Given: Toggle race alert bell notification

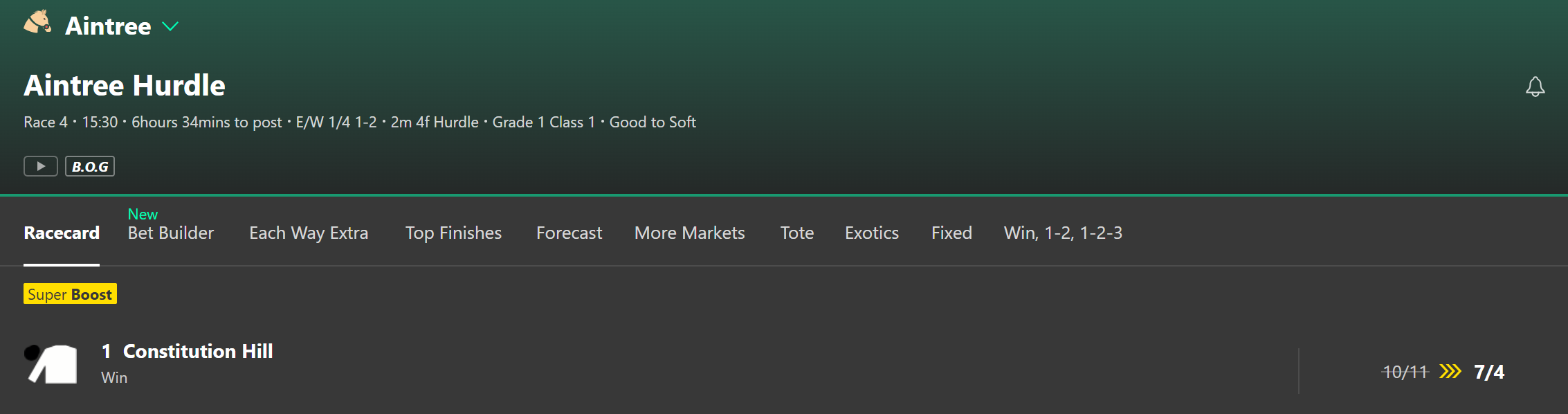Looking at the screenshot, I should (1535, 87).
